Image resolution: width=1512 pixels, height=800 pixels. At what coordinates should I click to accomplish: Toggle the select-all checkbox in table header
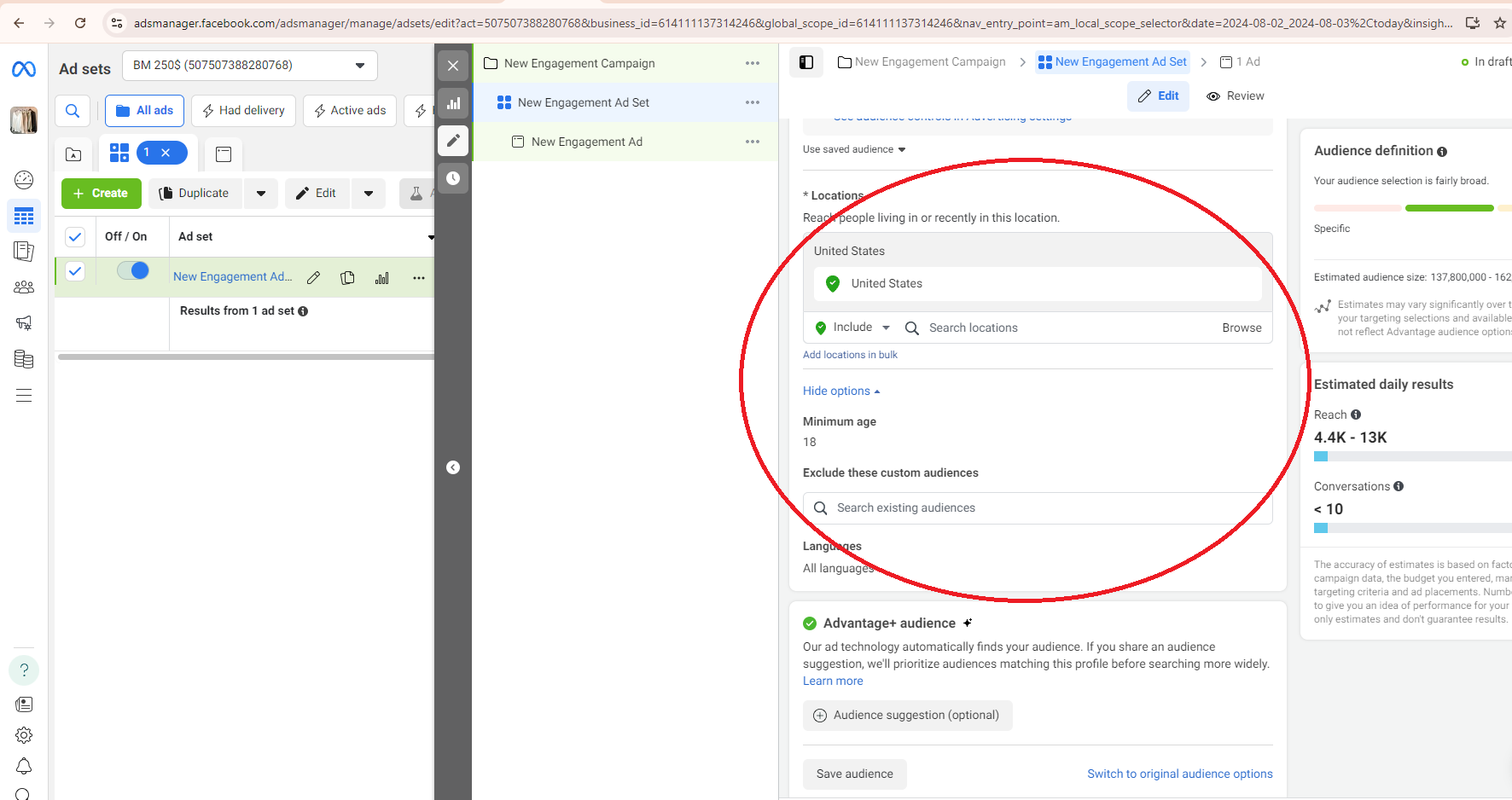pyautogui.click(x=75, y=236)
